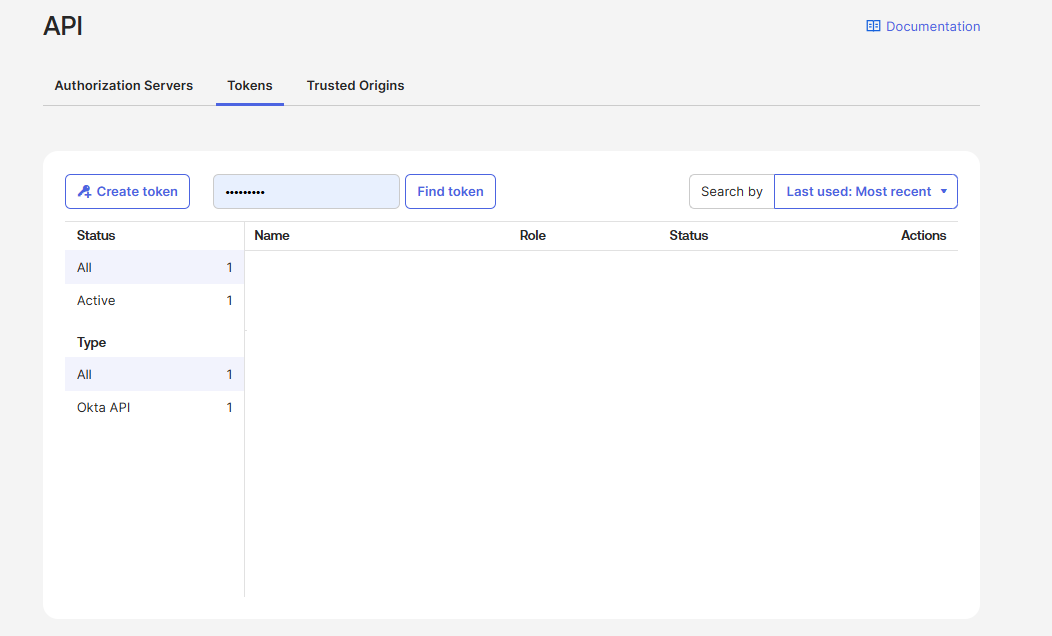Viewport: 1052px width, 636px height.
Task: Open the Documentation link
Action: click(x=932, y=27)
